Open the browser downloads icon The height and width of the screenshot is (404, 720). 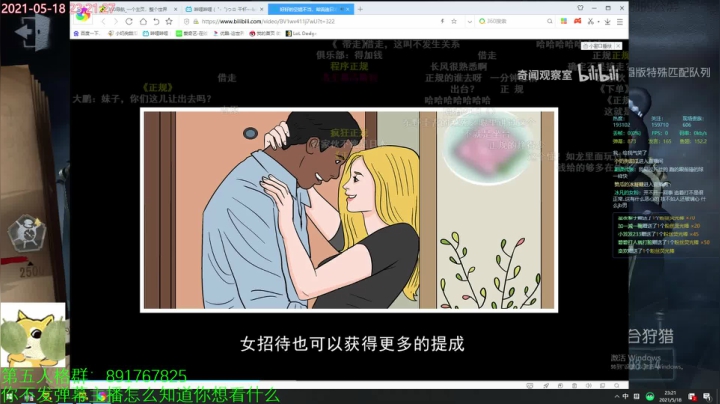(x=608, y=22)
